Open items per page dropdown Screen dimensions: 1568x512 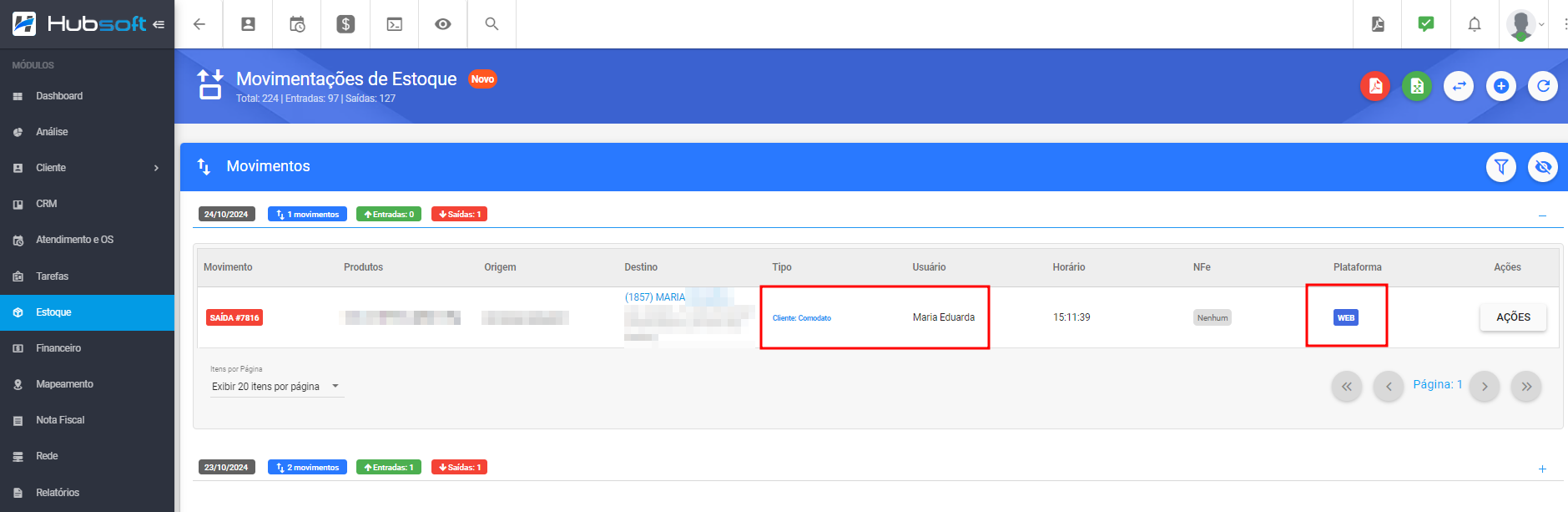(277, 387)
